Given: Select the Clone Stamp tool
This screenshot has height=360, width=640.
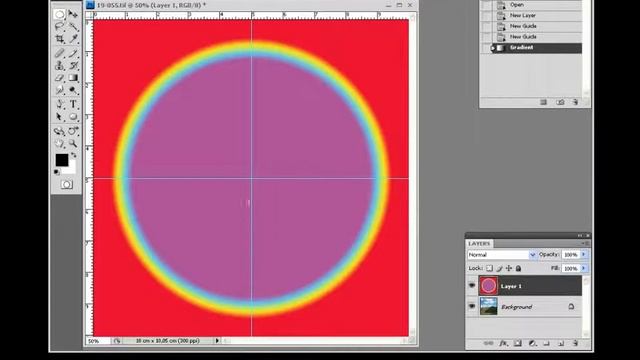Looking at the screenshot, I should coord(60,65).
